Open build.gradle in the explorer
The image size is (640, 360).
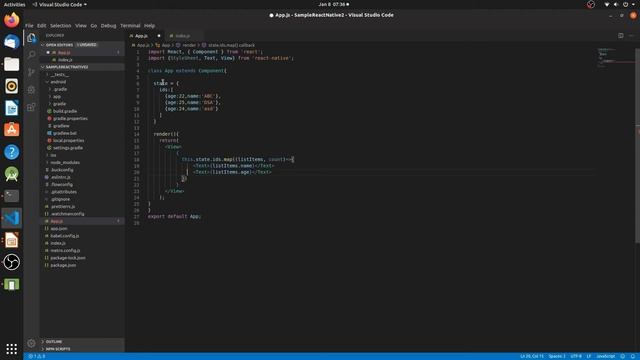click(64, 111)
